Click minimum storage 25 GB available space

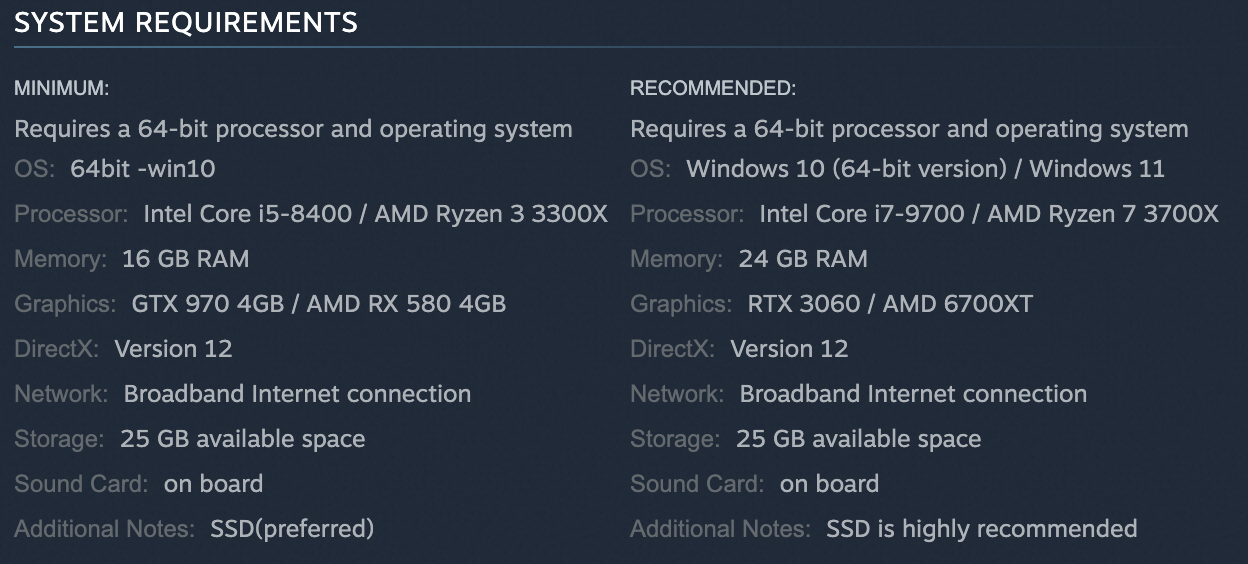point(242,439)
